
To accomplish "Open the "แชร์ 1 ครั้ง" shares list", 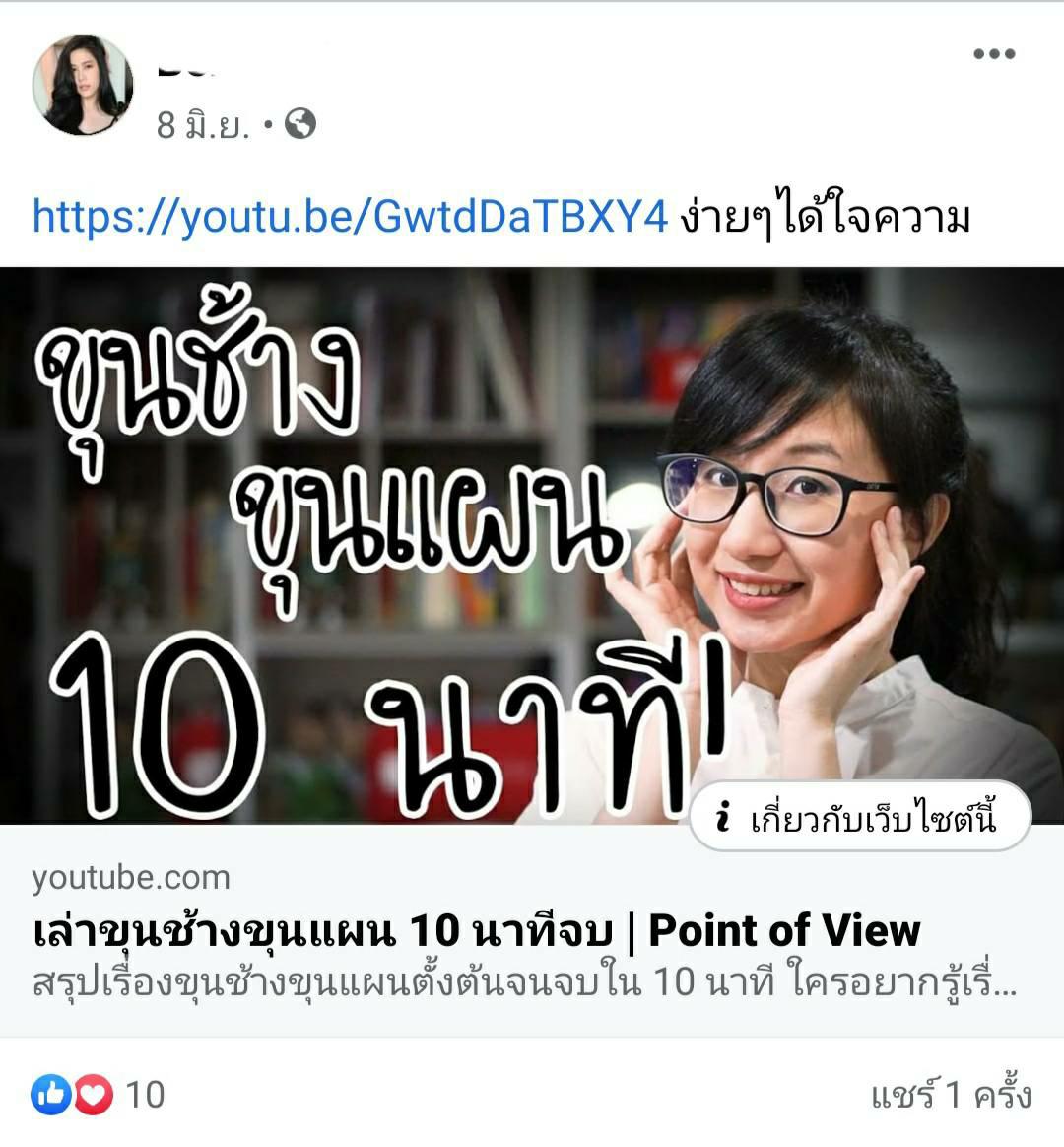I will (x=951, y=1095).
